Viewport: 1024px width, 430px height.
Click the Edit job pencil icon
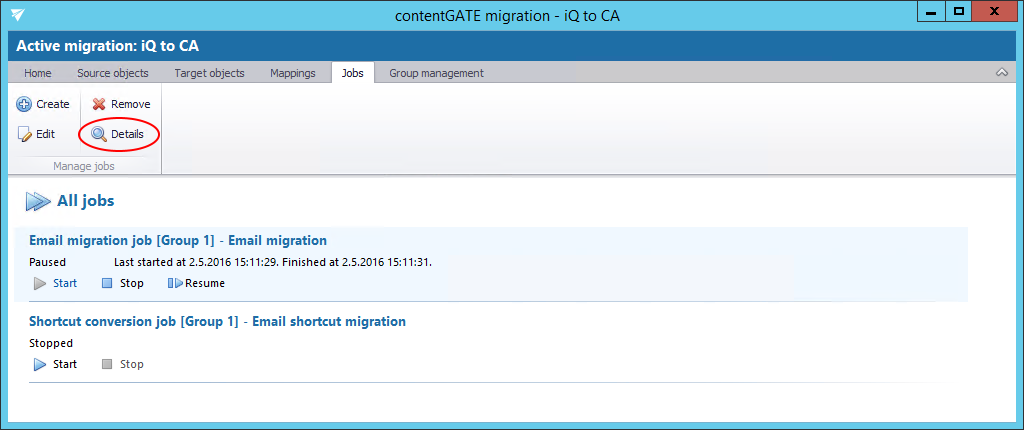pos(25,134)
